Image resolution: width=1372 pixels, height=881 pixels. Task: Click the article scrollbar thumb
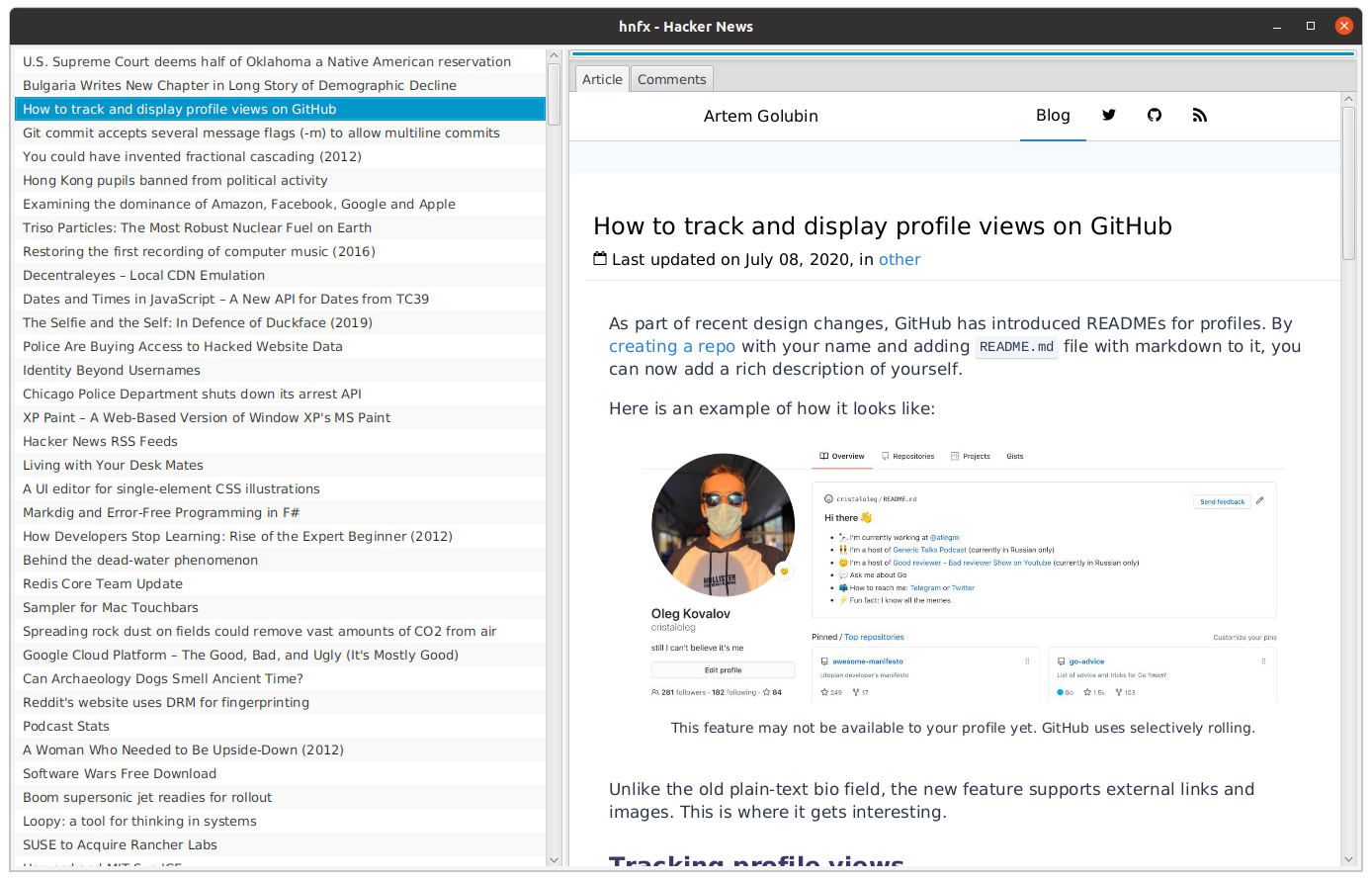[x=1348, y=184]
